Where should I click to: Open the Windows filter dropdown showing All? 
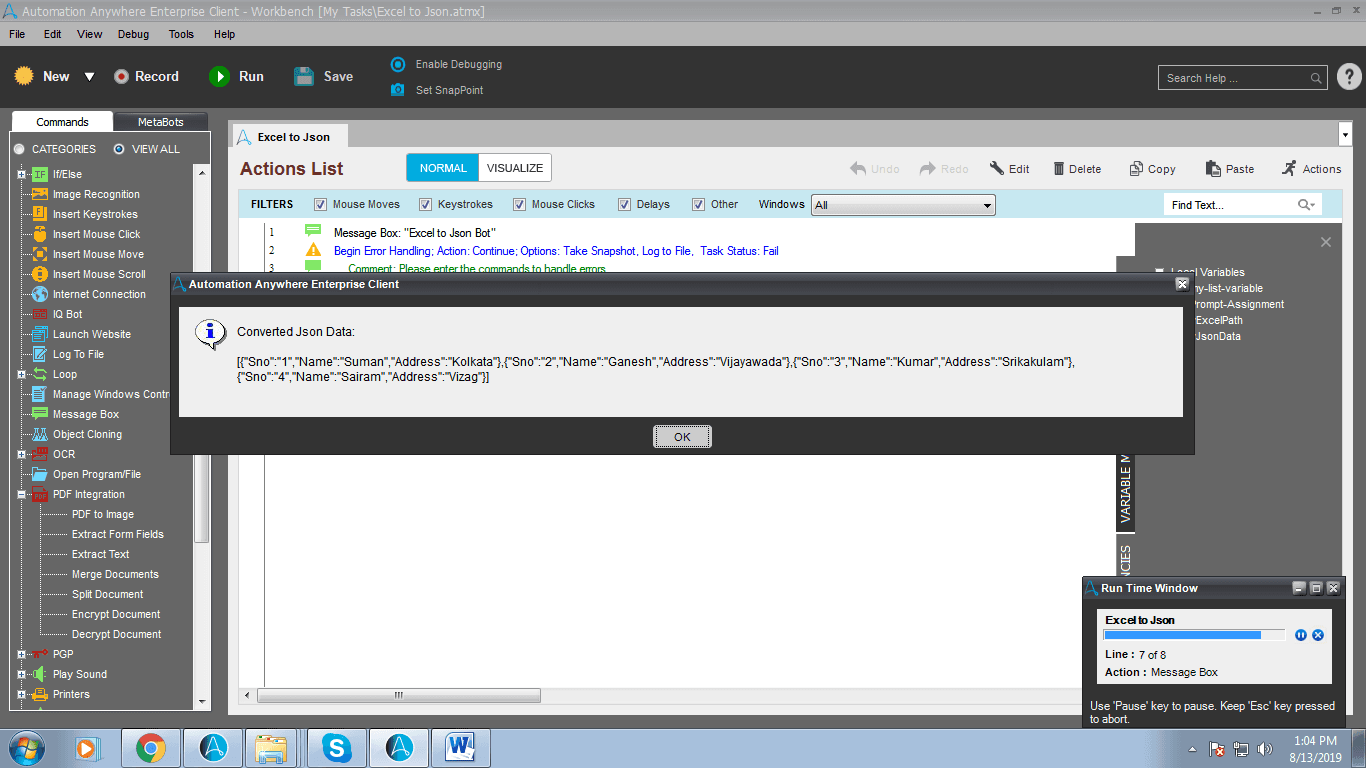(903, 205)
